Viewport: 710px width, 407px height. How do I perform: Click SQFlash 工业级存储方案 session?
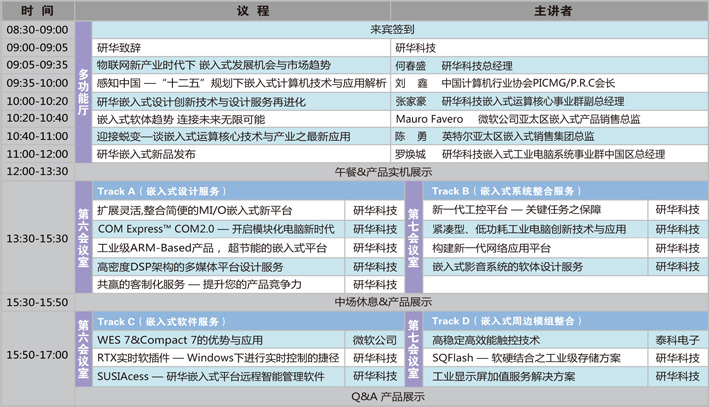535,358
